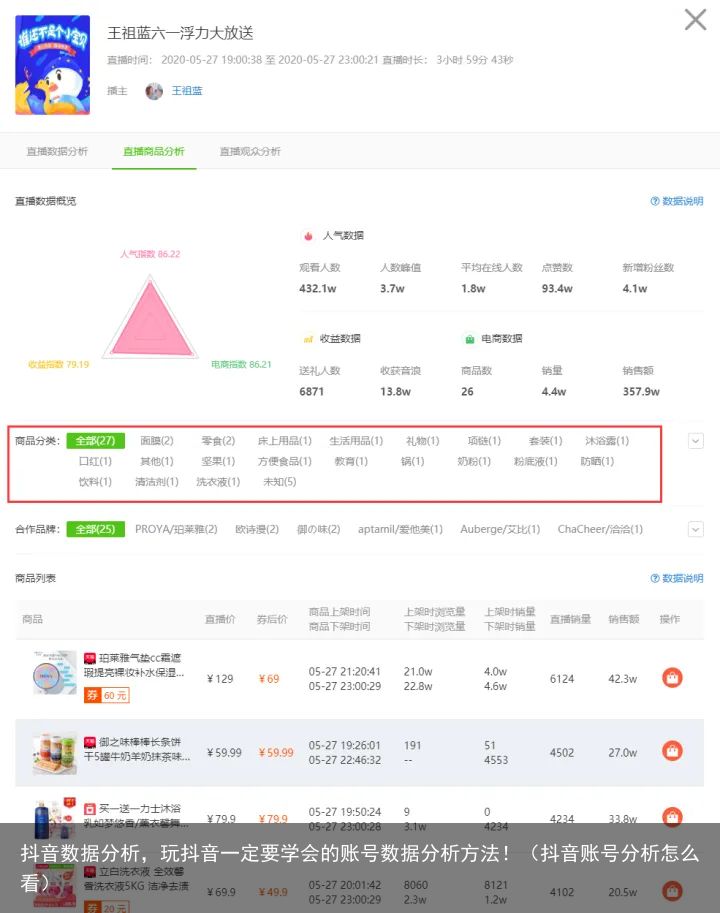Screen dimensions: 720x913
Task: Filter products by 床上用品(1)
Action: click(285, 441)
